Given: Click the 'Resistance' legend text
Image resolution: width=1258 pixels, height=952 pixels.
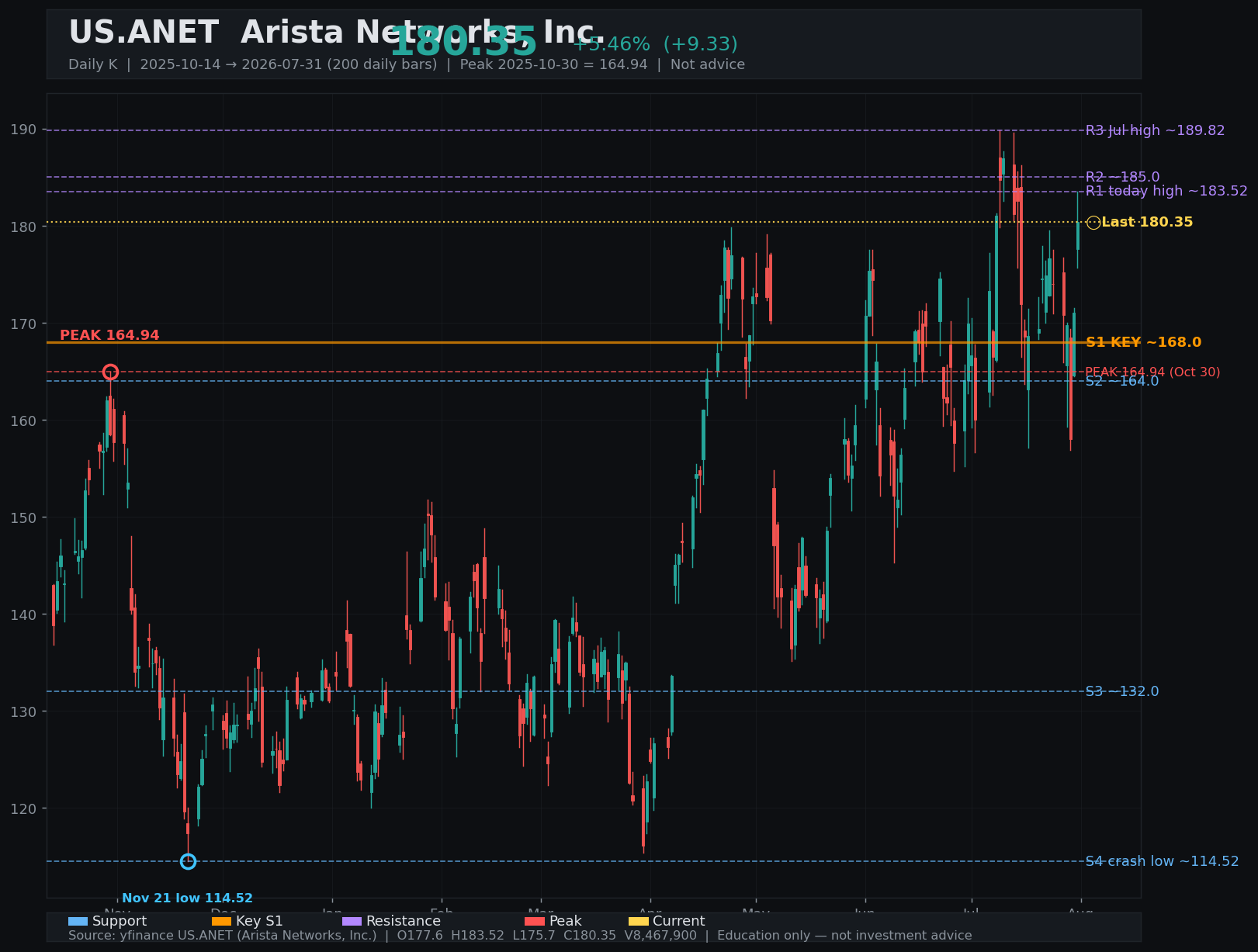Looking at the screenshot, I should tap(404, 921).
